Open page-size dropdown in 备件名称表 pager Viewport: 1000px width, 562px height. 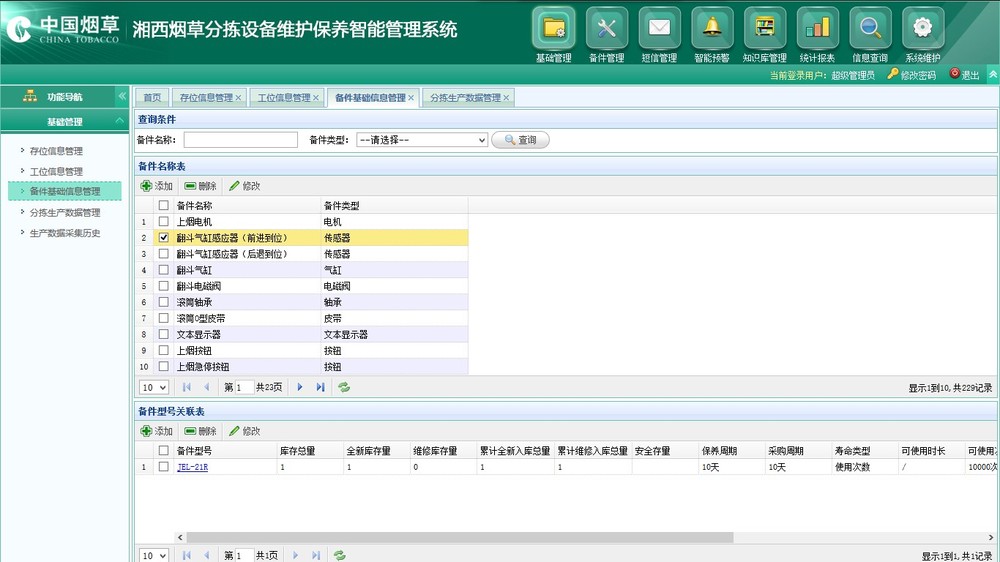(154, 387)
